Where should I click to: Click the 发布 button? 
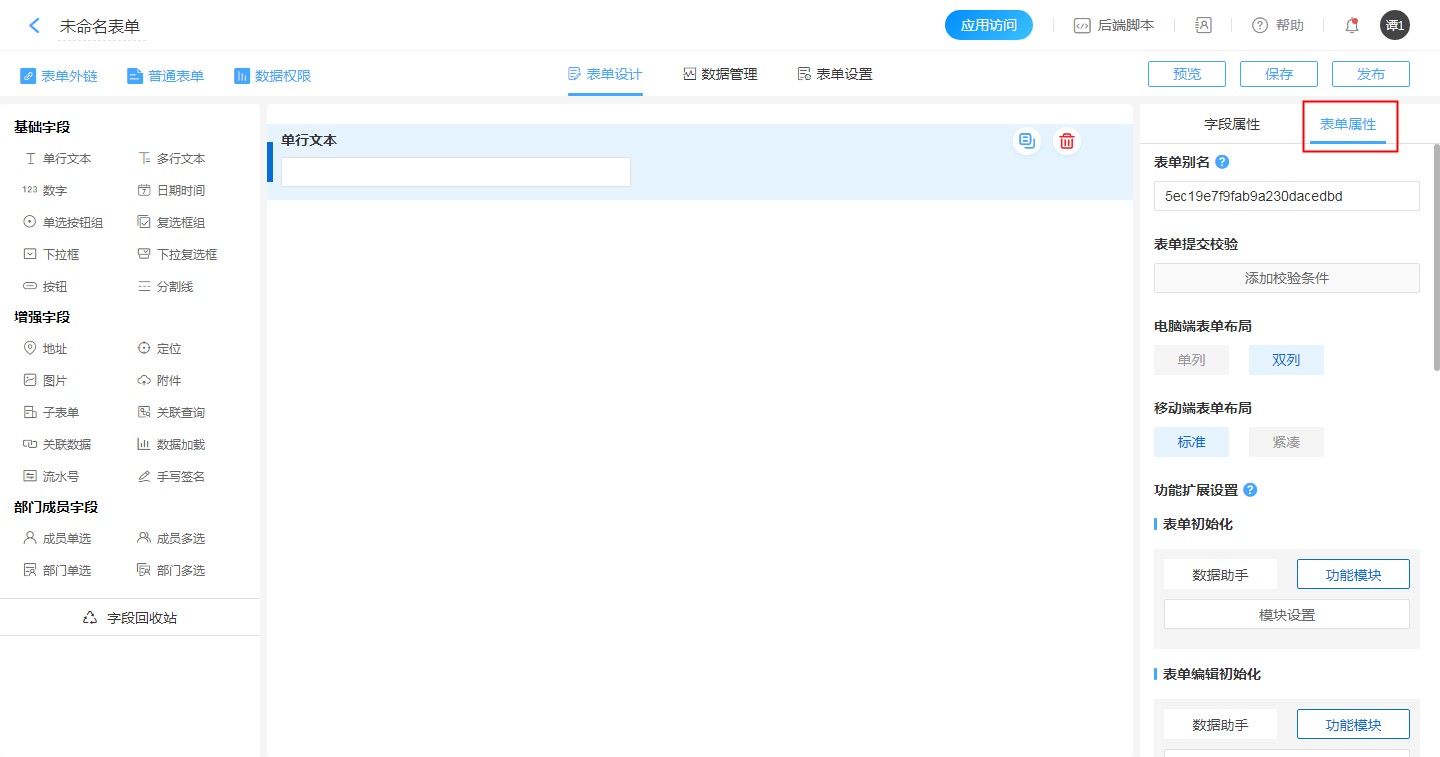pyautogui.click(x=1370, y=74)
